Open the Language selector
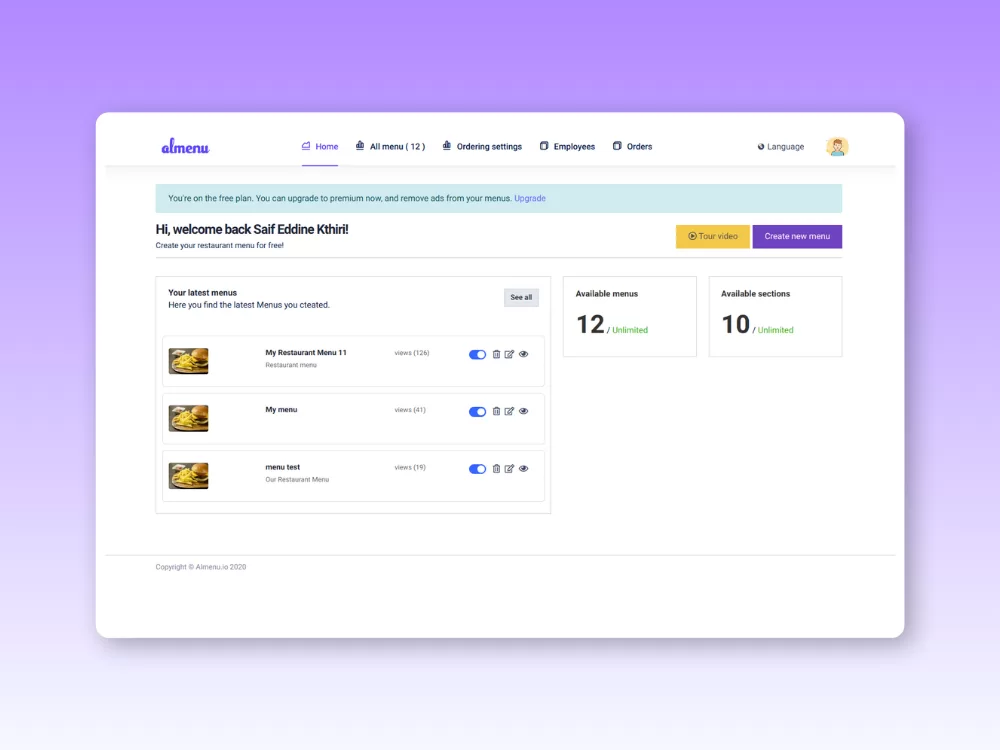Screen dimensions: 1000x750 [x=780, y=147]
